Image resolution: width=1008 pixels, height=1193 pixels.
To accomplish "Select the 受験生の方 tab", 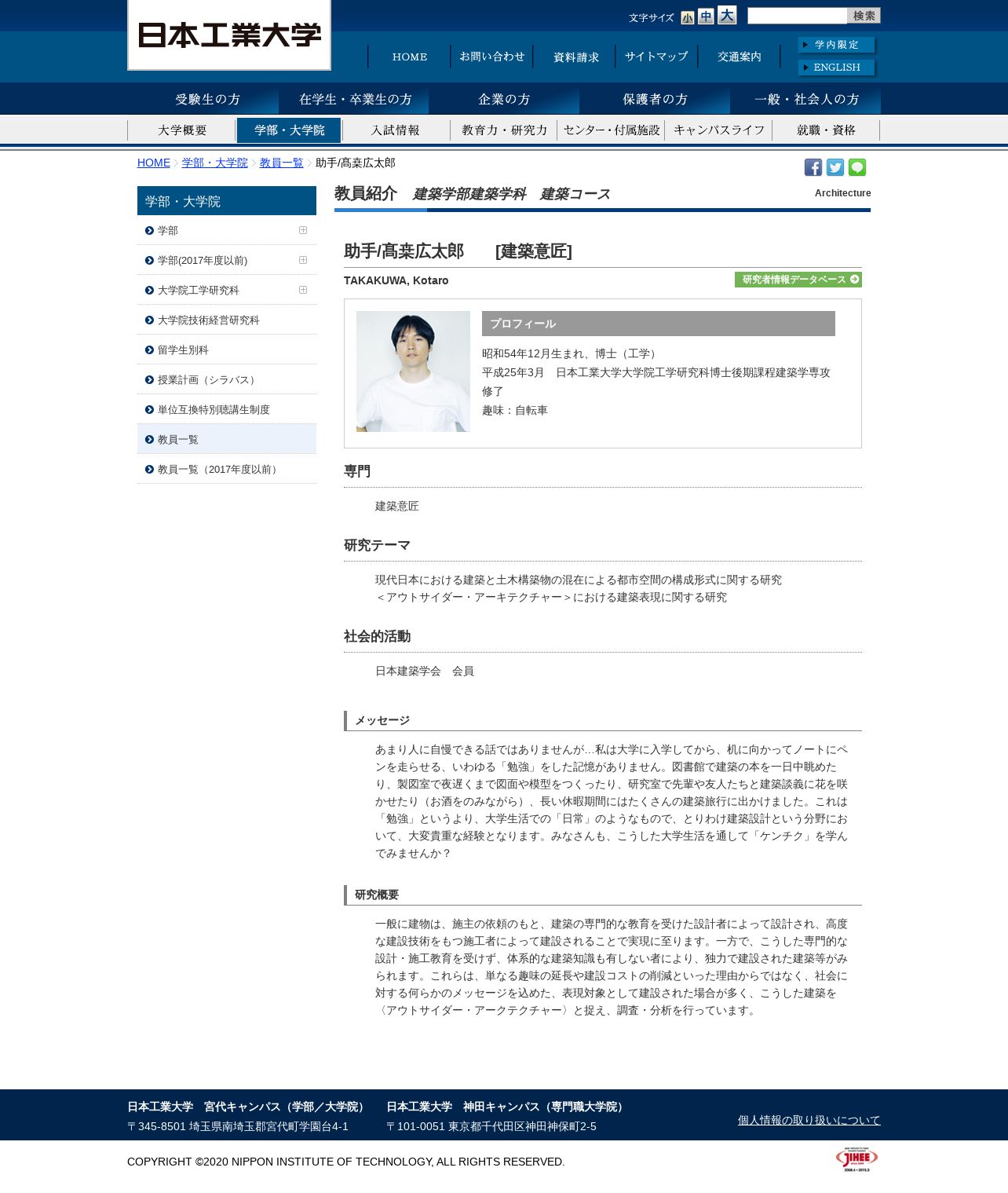I will pos(203,100).
